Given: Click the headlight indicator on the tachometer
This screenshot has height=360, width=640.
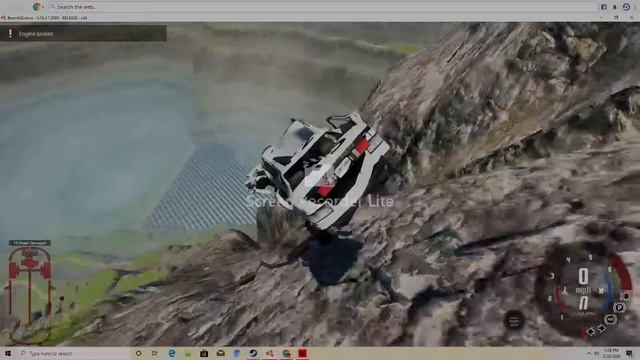Looking at the screenshot, I should click(x=626, y=296).
